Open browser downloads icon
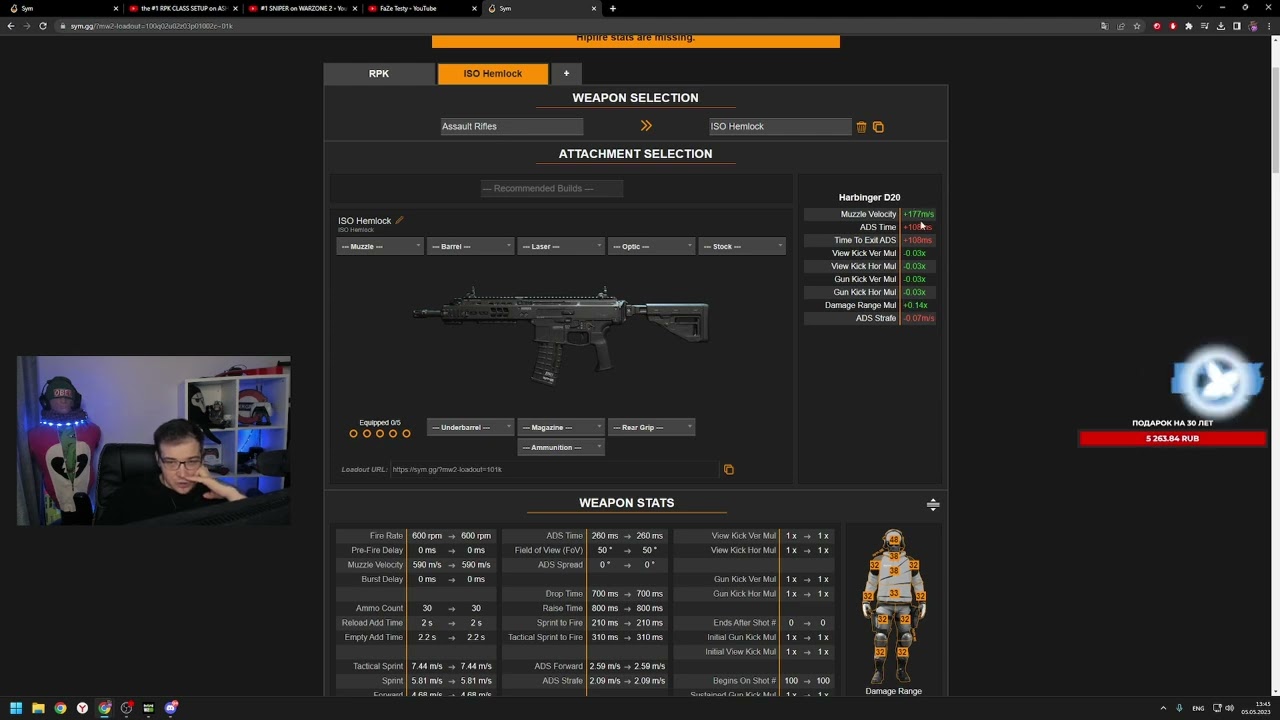Image resolution: width=1280 pixels, height=720 pixels. (1221, 26)
